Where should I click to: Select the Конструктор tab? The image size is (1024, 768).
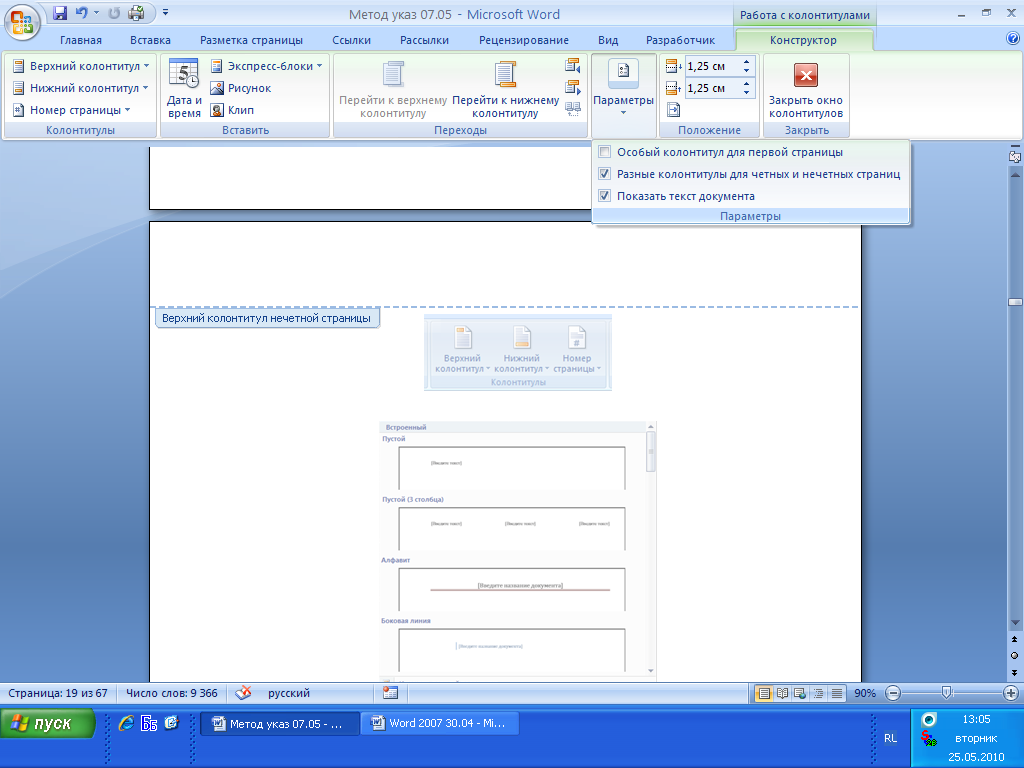coord(803,40)
